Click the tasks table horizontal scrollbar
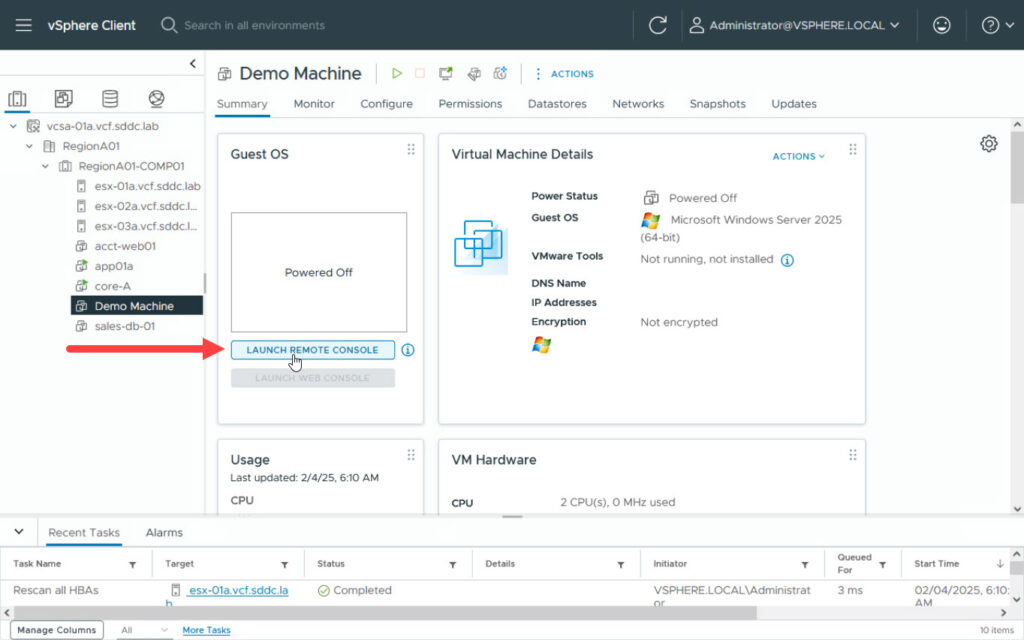The image size is (1024, 640). [x=385, y=613]
